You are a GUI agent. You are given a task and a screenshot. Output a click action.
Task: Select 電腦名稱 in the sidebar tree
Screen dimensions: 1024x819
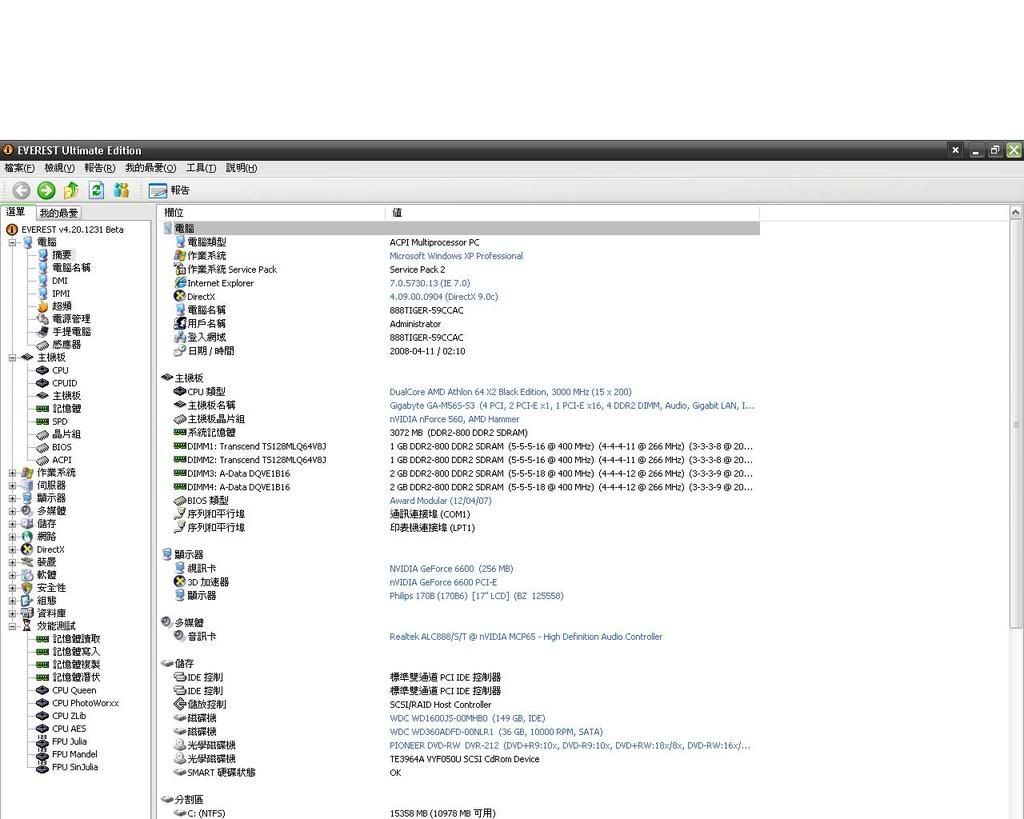coord(71,268)
